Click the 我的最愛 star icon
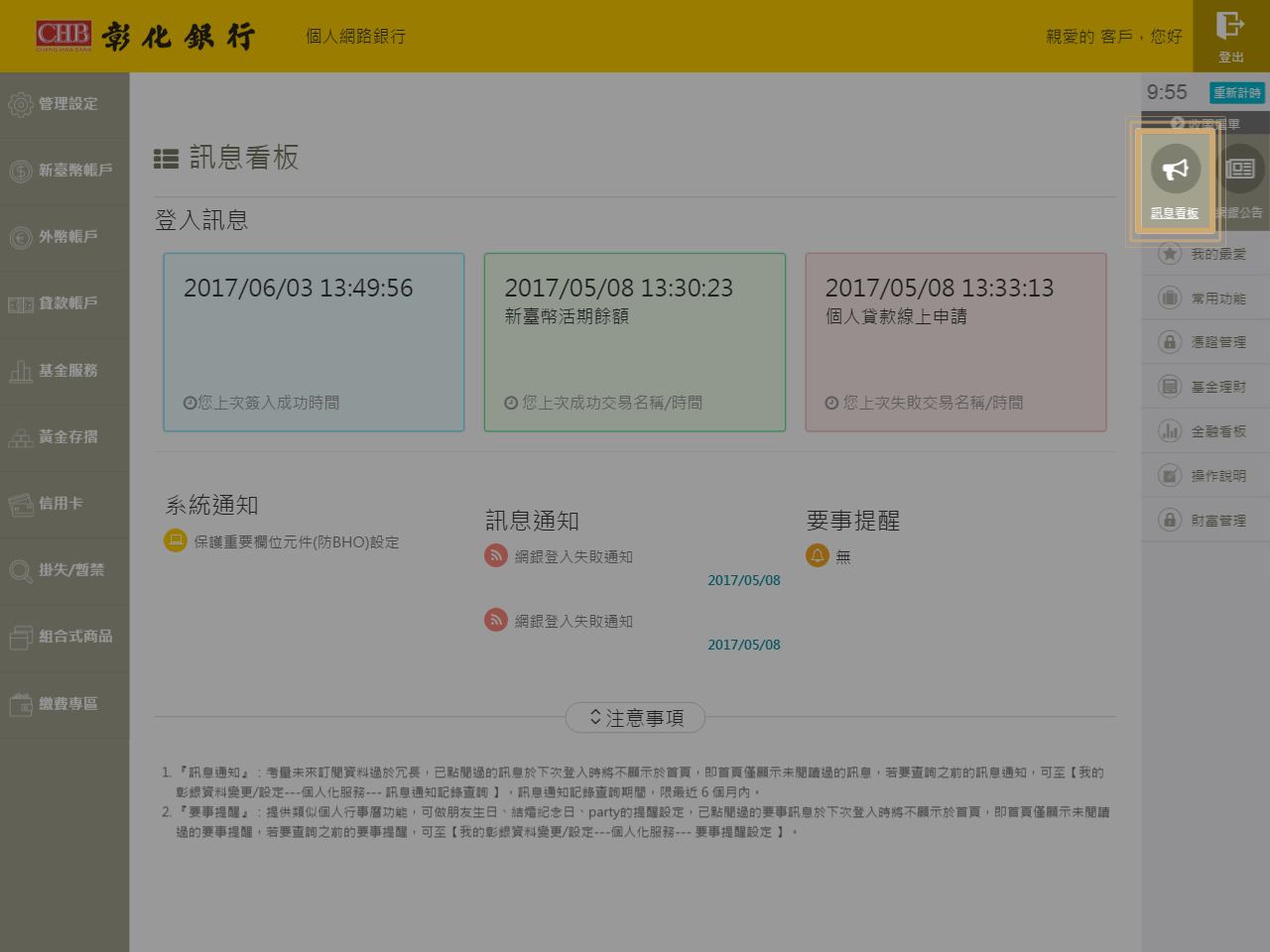 (1170, 254)
